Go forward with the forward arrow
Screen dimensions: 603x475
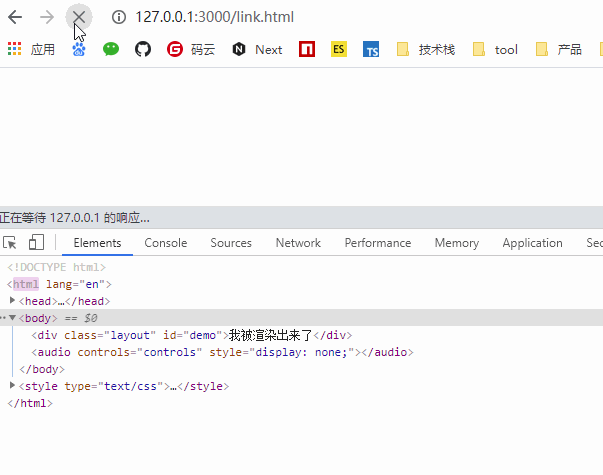(47, 17)
